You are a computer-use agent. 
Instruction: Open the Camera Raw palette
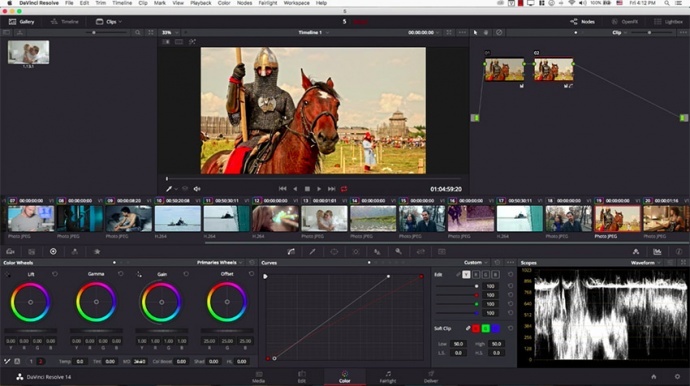[x=11, y=251]
